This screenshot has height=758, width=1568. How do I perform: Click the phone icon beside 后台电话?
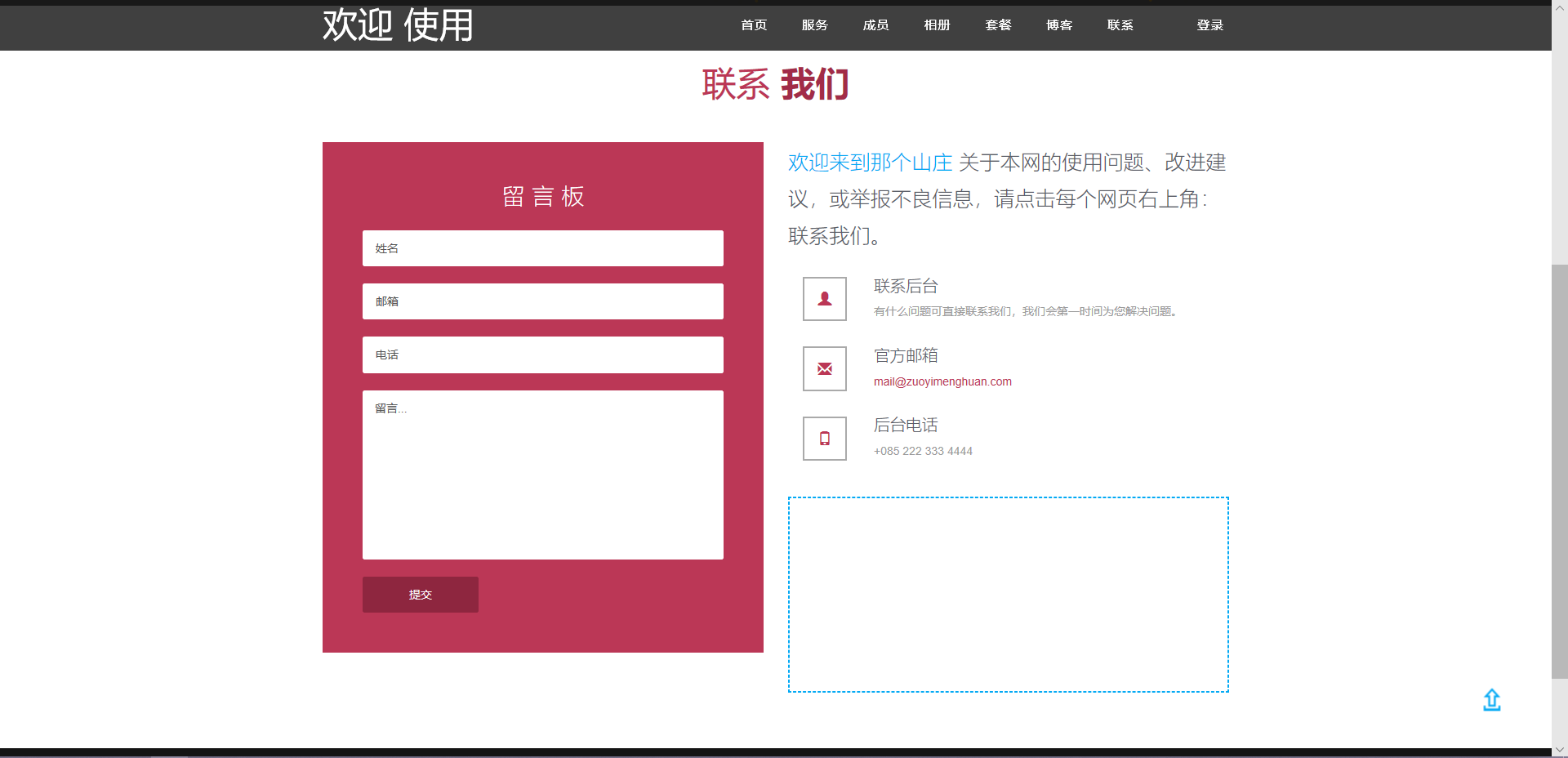click(x=825, y=439)
